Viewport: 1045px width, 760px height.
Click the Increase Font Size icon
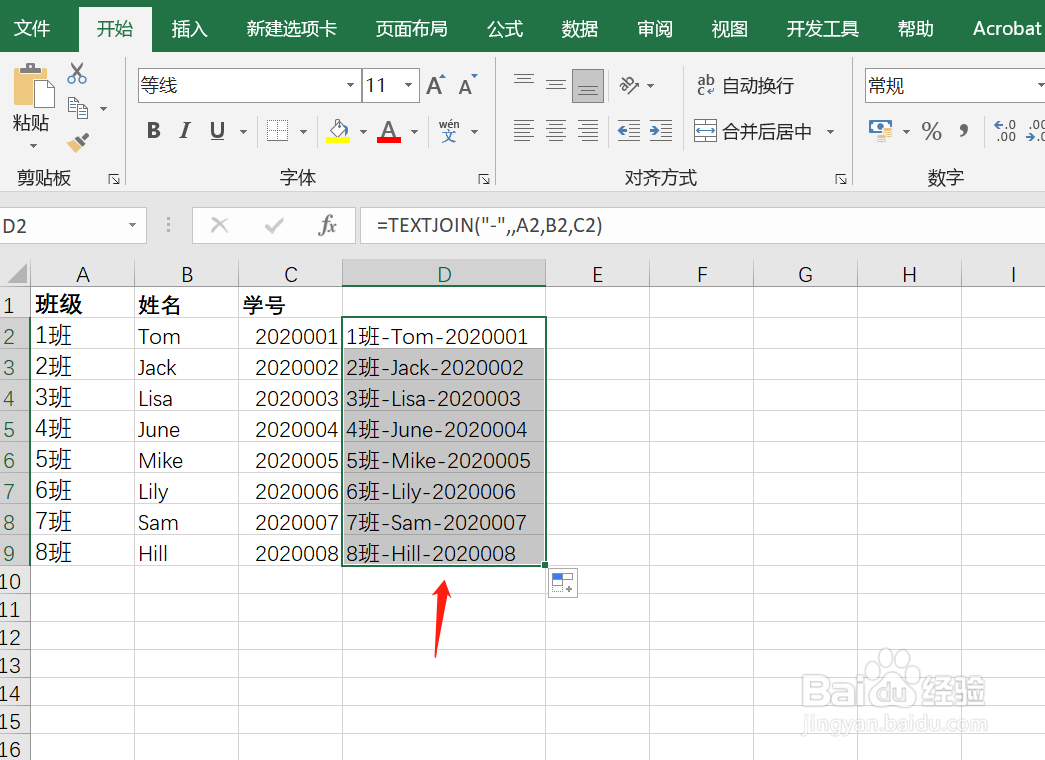[x=433, y=85]
